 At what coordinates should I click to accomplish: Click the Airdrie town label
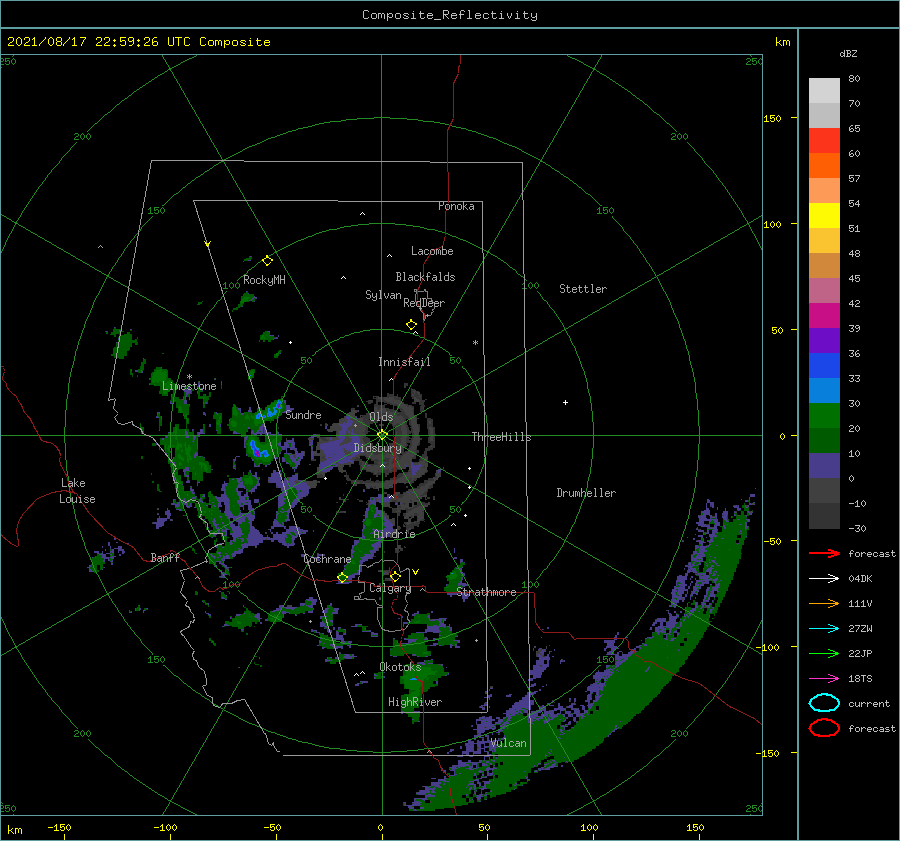pos(394,534)
